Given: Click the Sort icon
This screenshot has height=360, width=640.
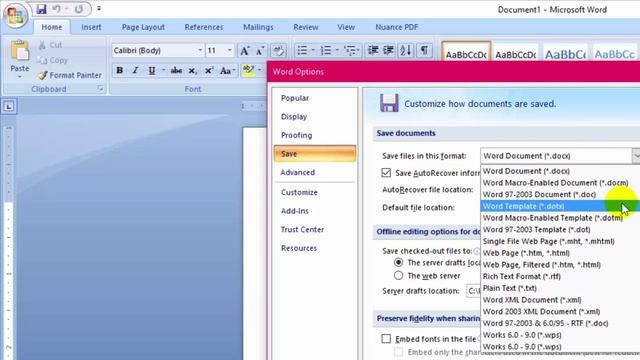Looking at the screenshot, I should click(x=406, y=50).
